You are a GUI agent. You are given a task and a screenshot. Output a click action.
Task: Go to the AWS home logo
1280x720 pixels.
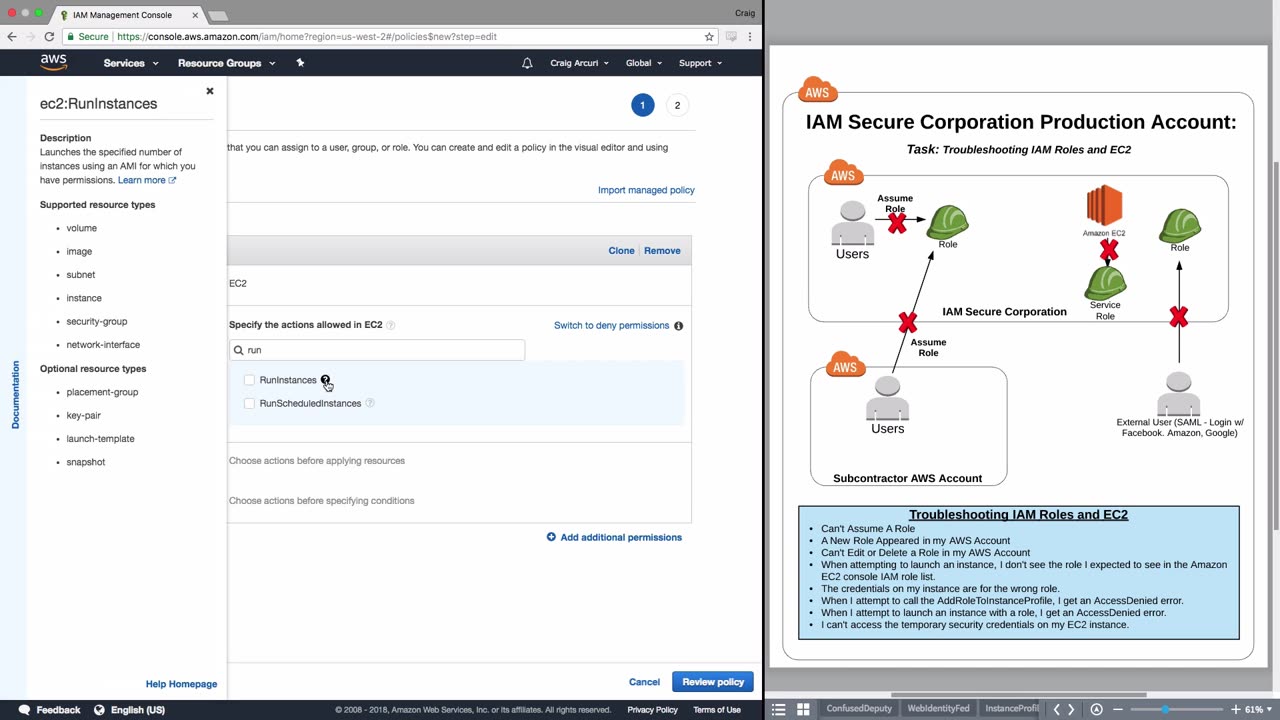[x=54, y=62]
